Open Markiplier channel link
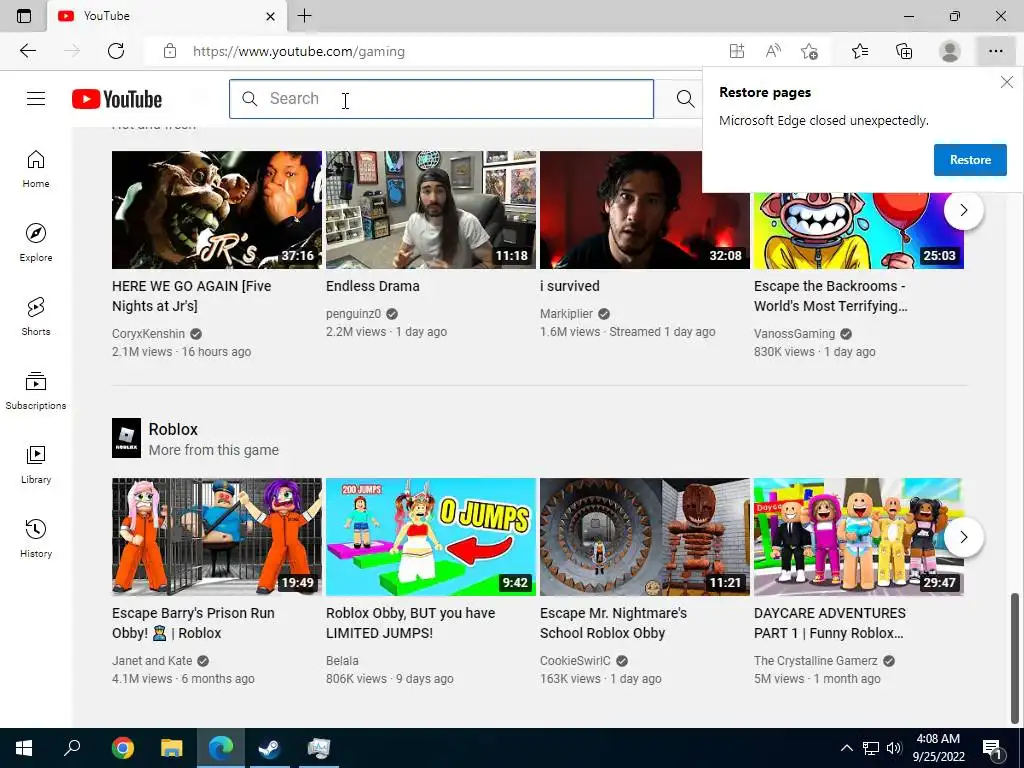The width and height of the screenshot is (1024, 768). point(566,314)
